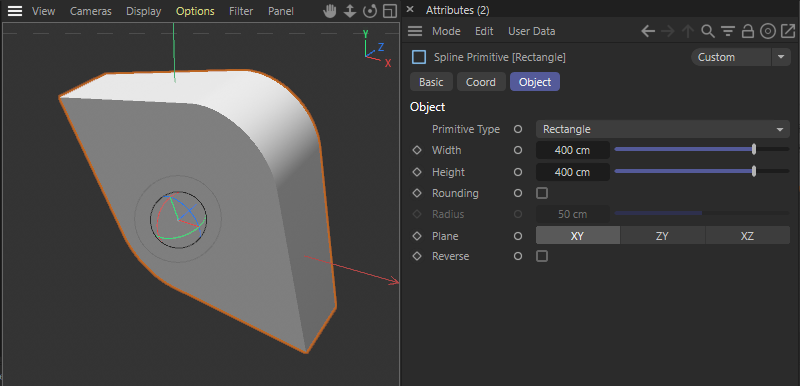The width and height of the screenshot is (800, 386).
Task: Set Plane to XY
Action: (578, 236)
